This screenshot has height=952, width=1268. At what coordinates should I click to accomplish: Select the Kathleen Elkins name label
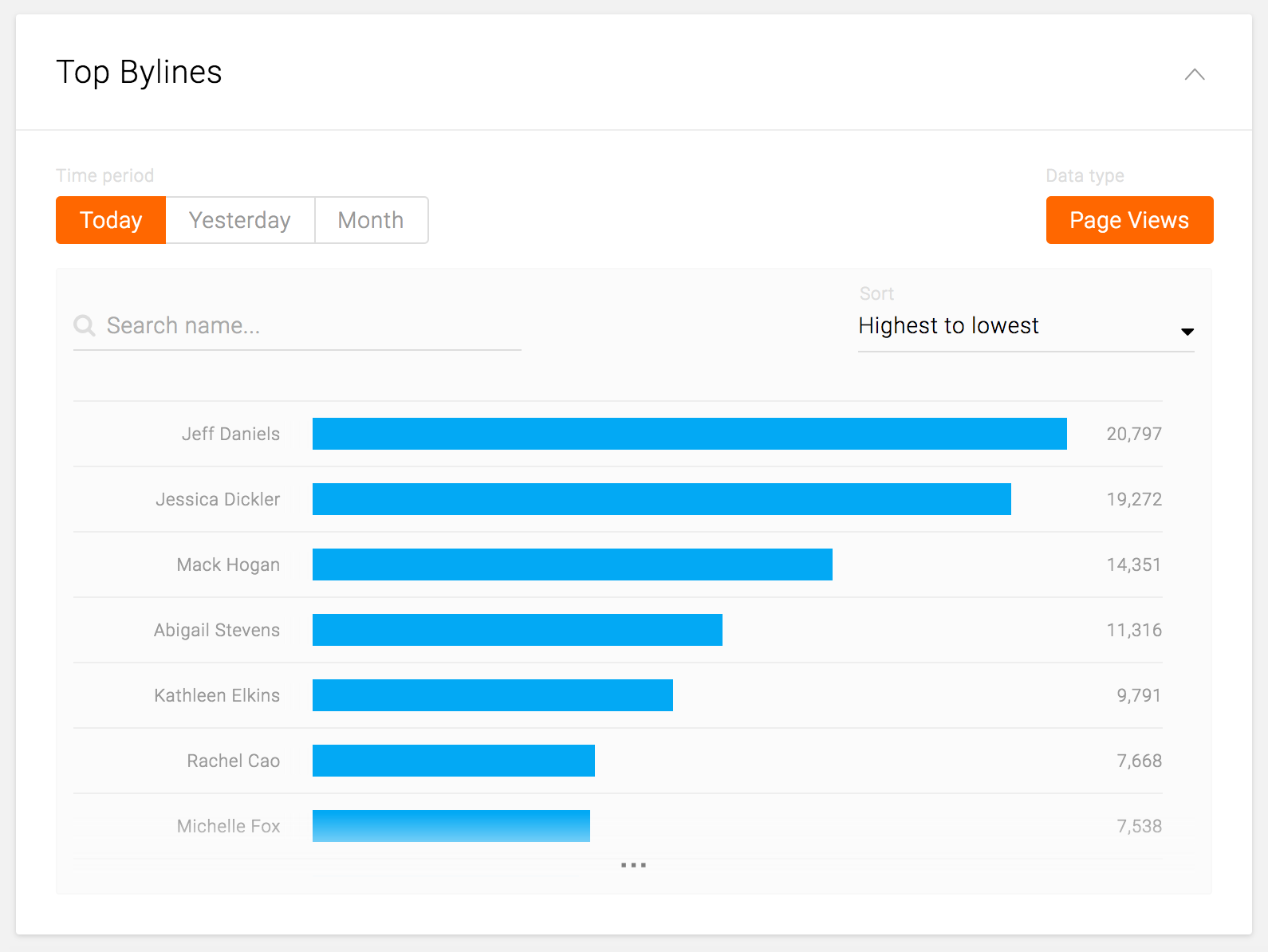tap(217, 695)
